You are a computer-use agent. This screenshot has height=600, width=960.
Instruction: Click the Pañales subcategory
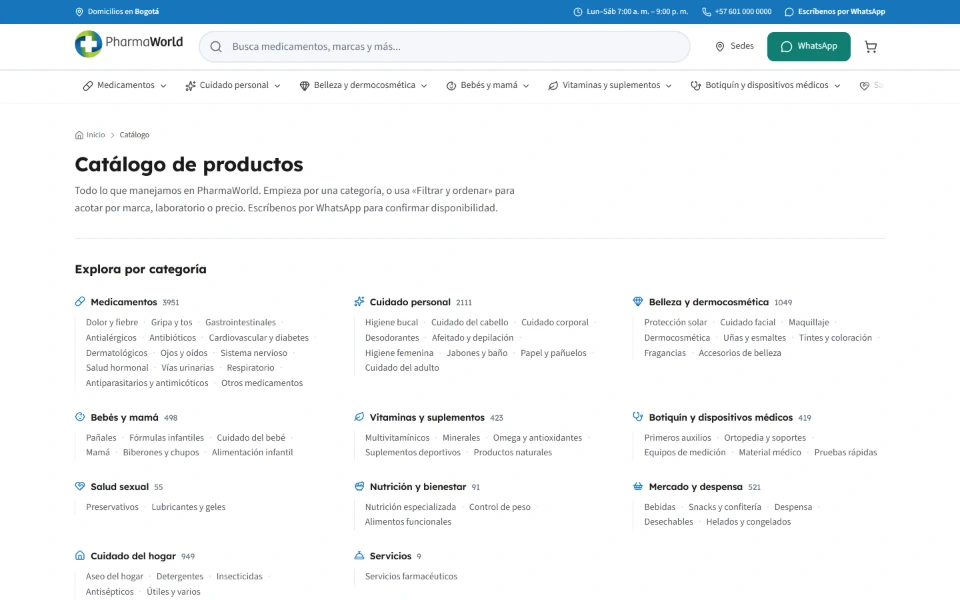point(101,438)
